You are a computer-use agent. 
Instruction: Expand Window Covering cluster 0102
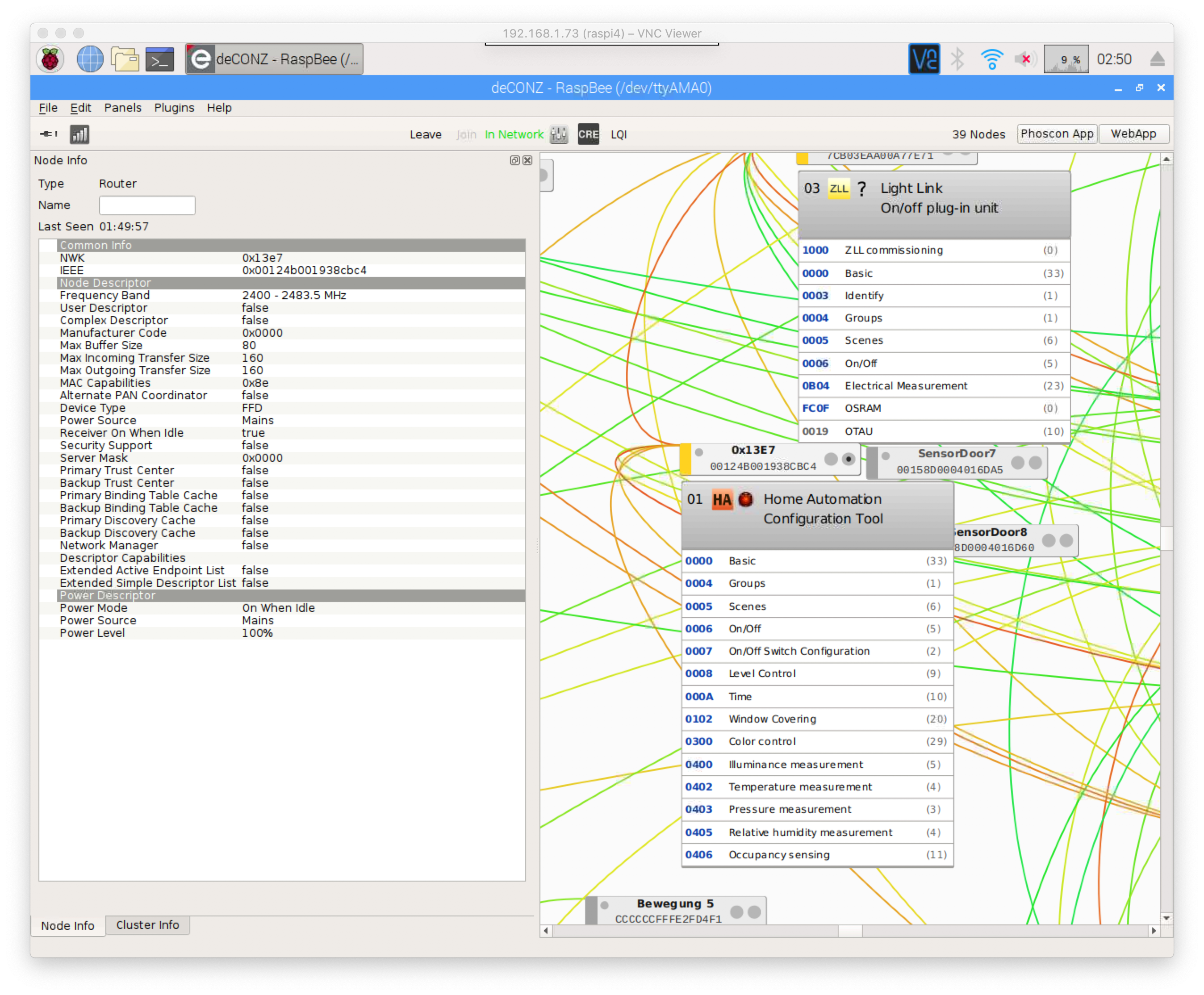coord(772,719)
